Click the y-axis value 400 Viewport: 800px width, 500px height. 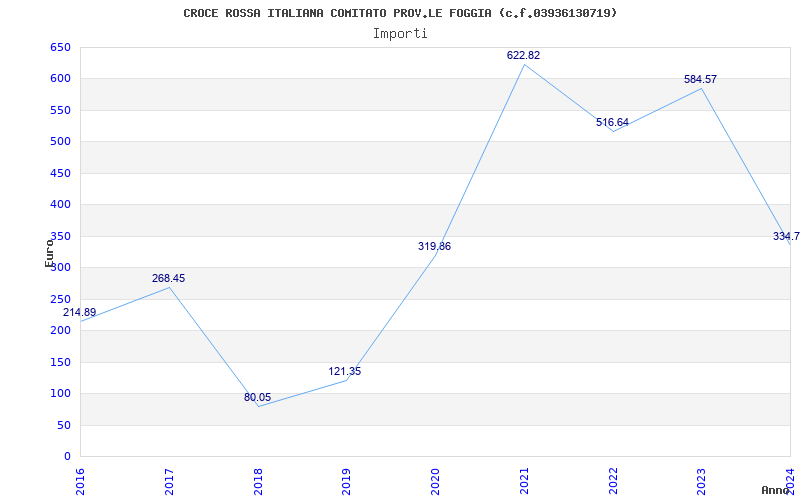click(60, 205)
